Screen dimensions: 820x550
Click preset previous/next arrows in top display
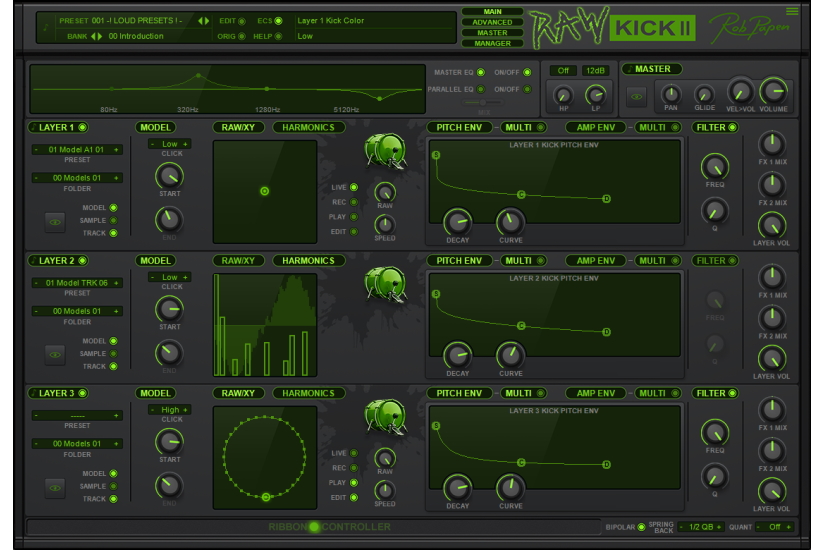pyautogui.click(x=203, y=21)
